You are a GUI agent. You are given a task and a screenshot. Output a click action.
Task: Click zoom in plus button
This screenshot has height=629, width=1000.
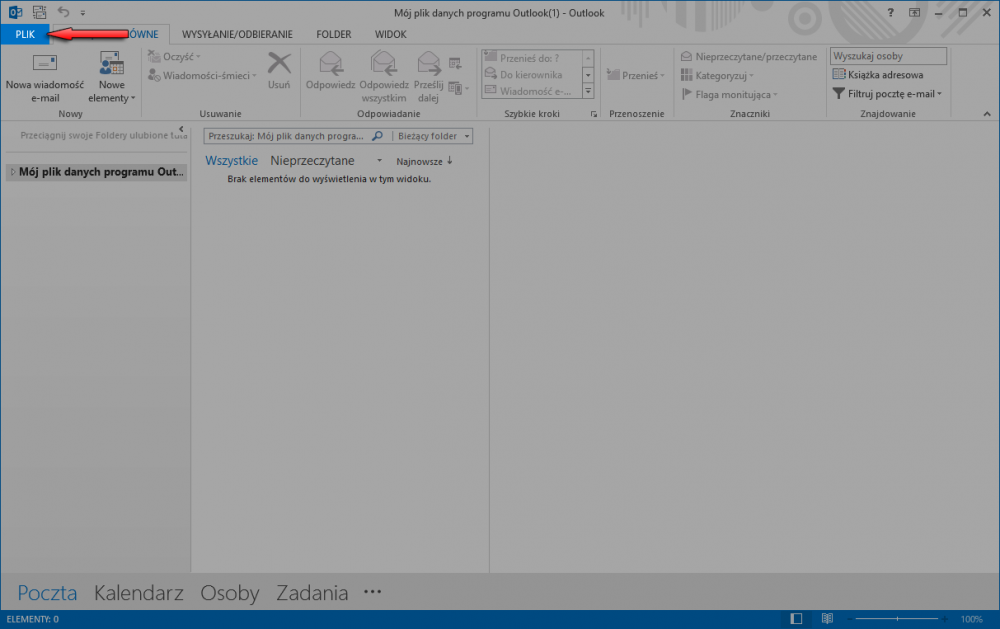coord(945,619)
